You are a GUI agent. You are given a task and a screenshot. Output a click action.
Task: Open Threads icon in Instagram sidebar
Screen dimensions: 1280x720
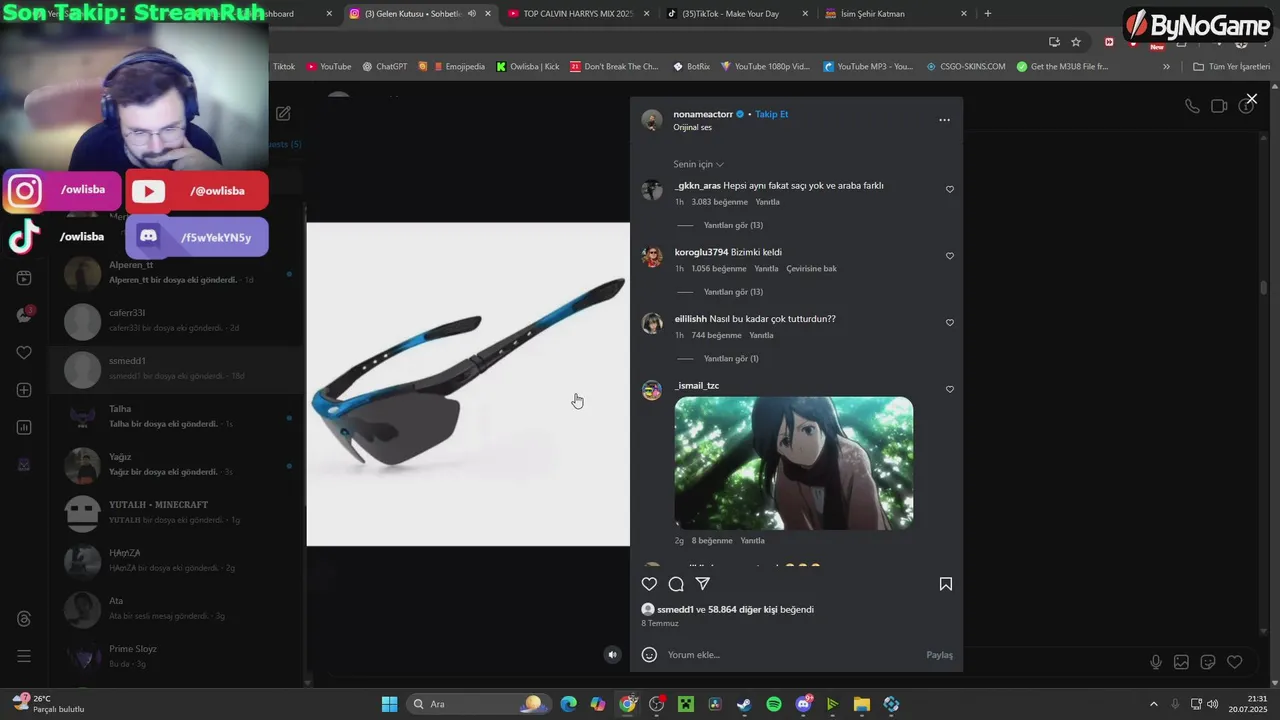[24, 619]
